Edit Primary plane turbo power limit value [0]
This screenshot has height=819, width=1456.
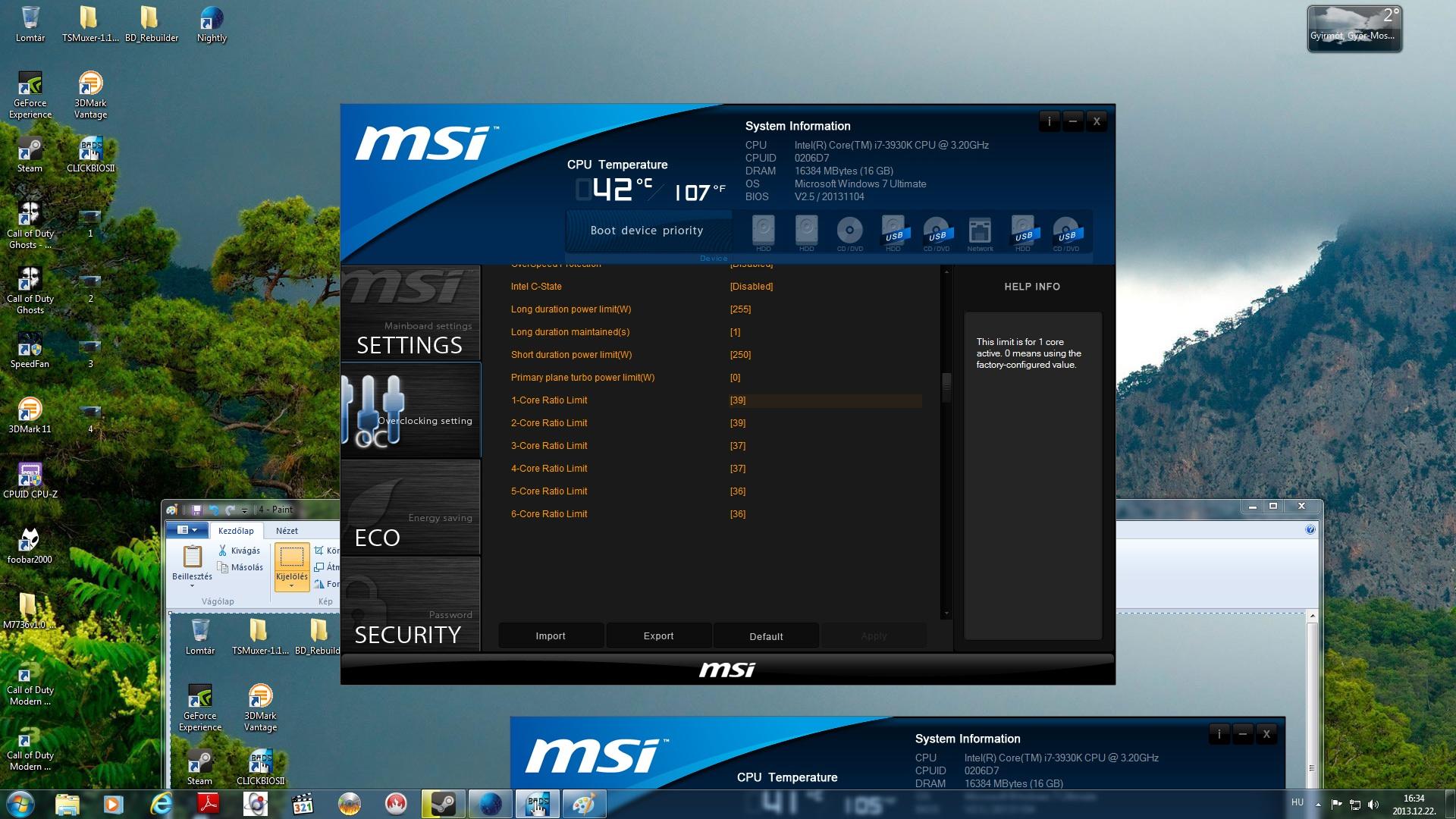click(x=735, y=378)
